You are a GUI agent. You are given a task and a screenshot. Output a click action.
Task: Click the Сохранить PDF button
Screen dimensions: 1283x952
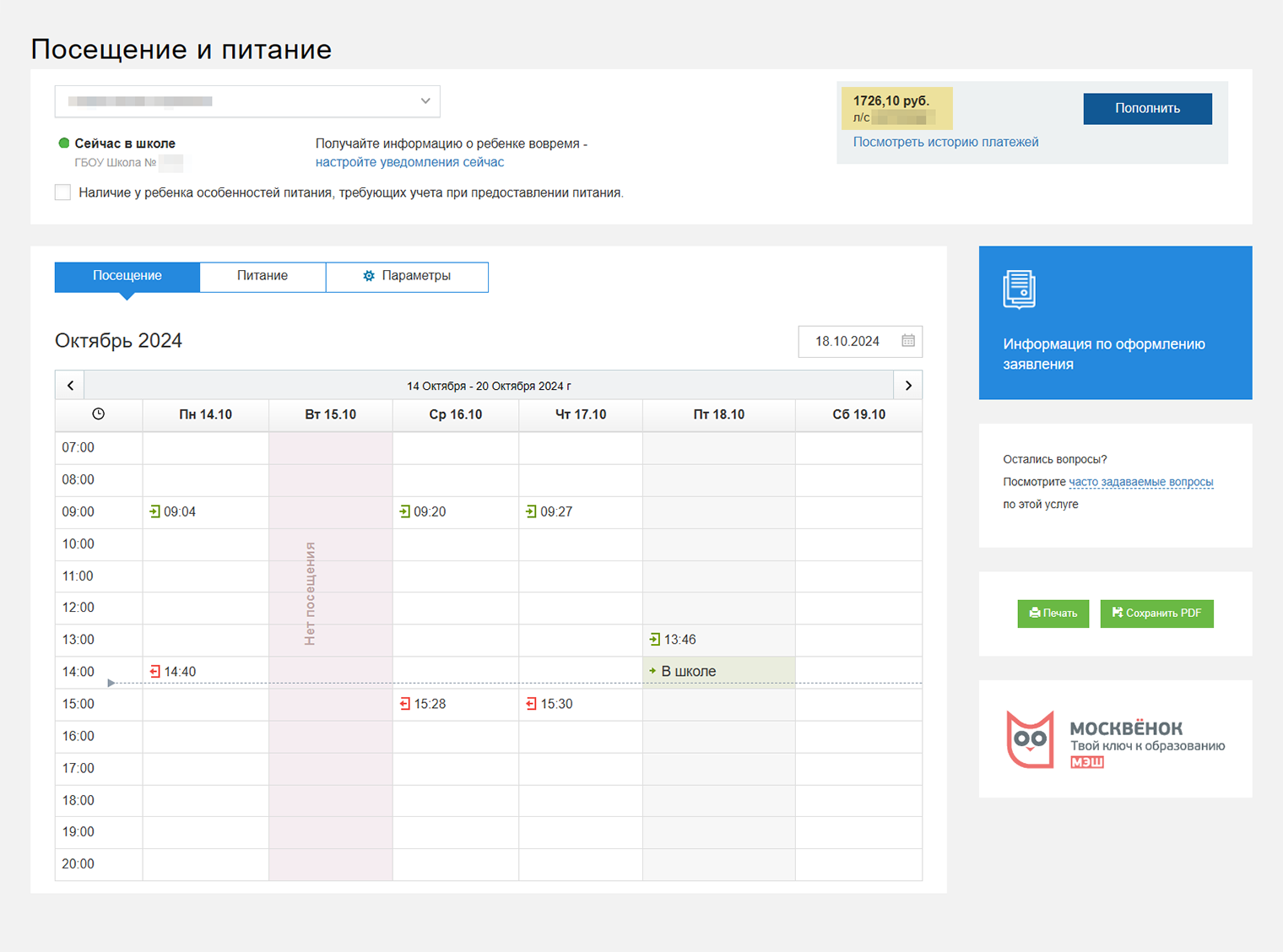[1156, 614]
